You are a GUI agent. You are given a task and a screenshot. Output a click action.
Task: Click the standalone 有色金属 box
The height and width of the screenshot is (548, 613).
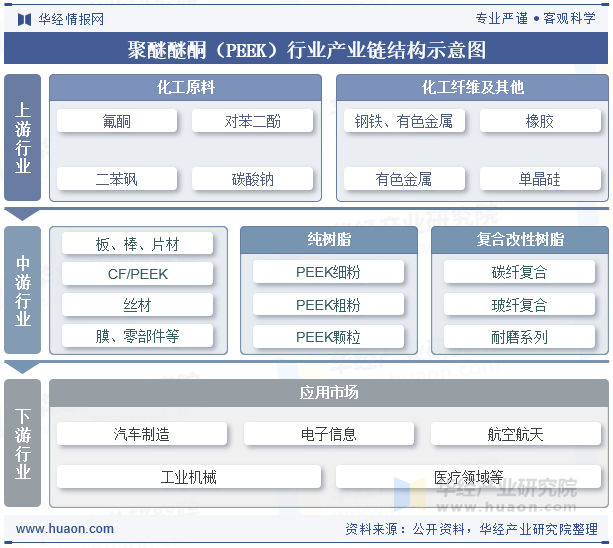pyautogui.click(x=404, y=179)
